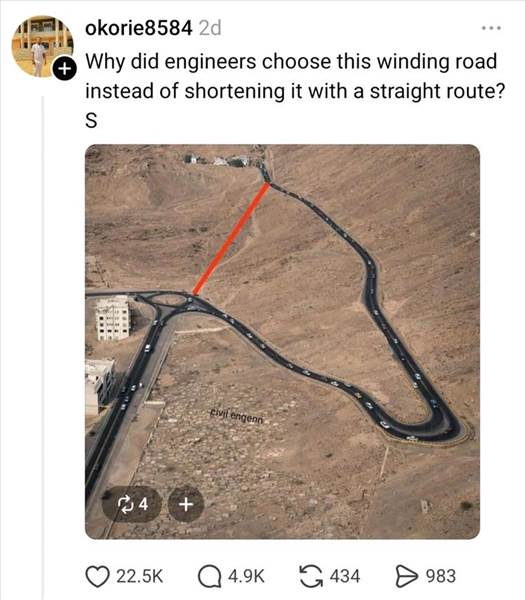Tap the plus button on the image
Screen dimensions: 525x600
[x=186, y=504]
